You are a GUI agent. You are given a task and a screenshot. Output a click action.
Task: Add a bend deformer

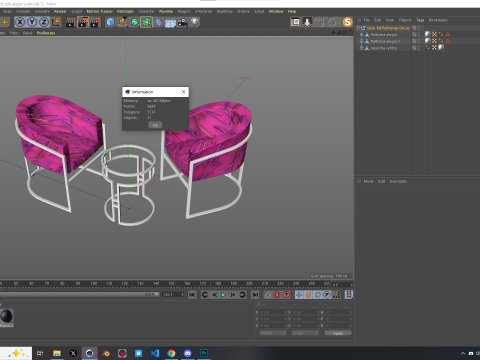[x=159, y=22]
